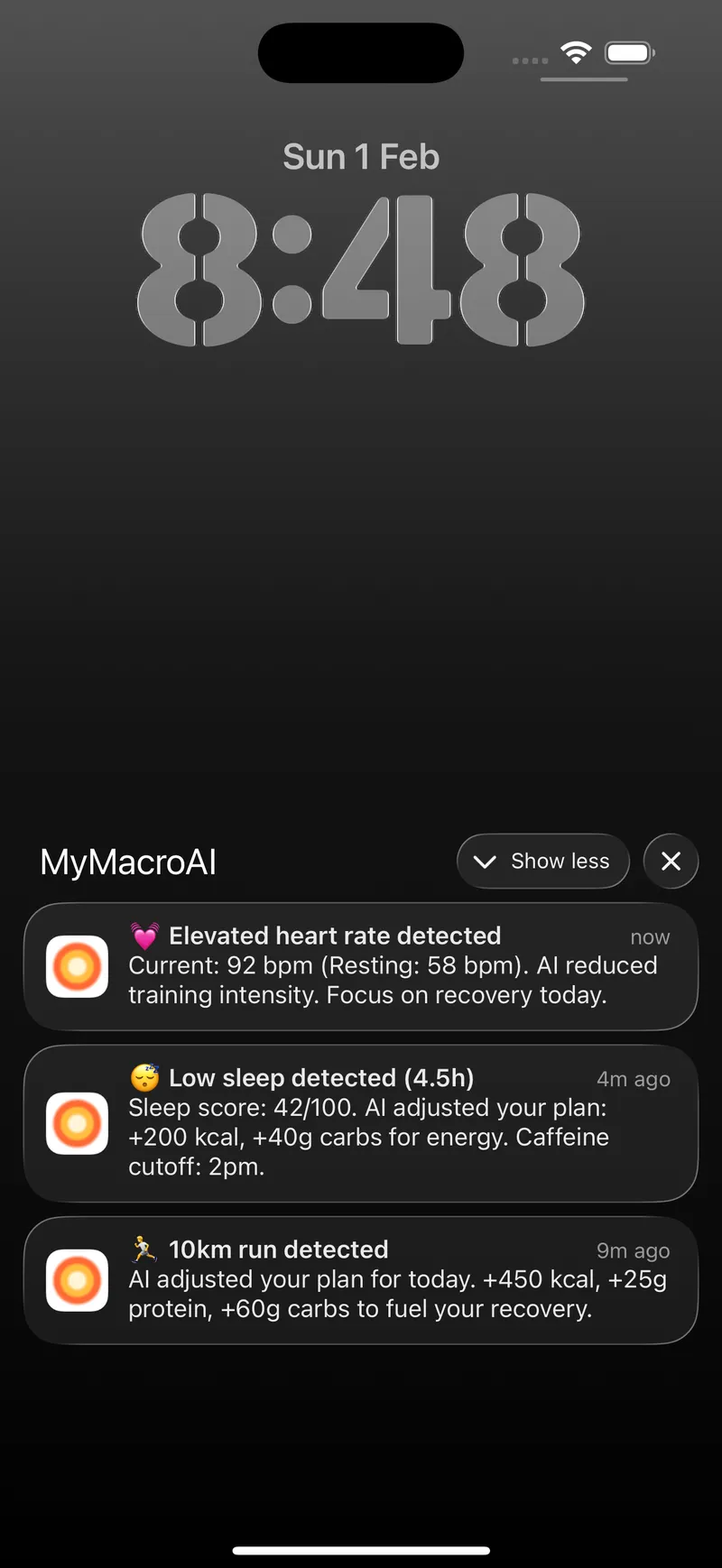The image size is (722, 1568).
Task: Tap the runner emoji icon
Action: tap(144, 1249)
